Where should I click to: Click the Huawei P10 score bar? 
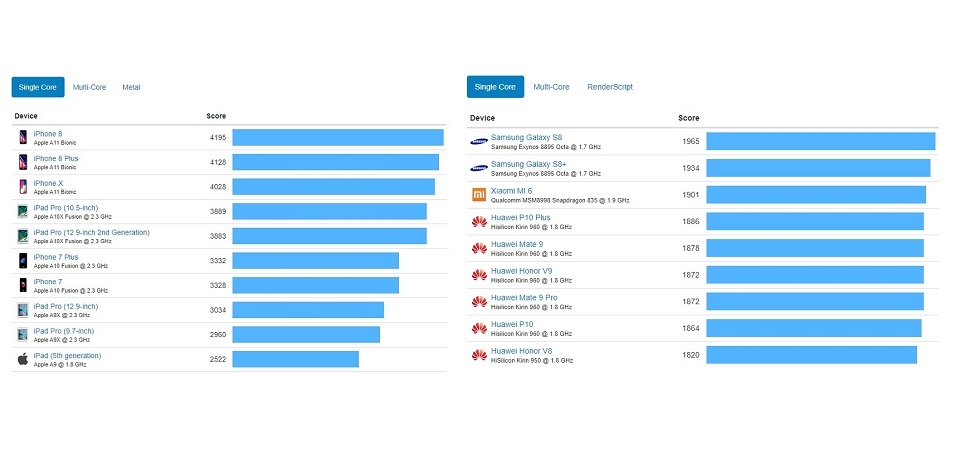[x=814, y=328]
